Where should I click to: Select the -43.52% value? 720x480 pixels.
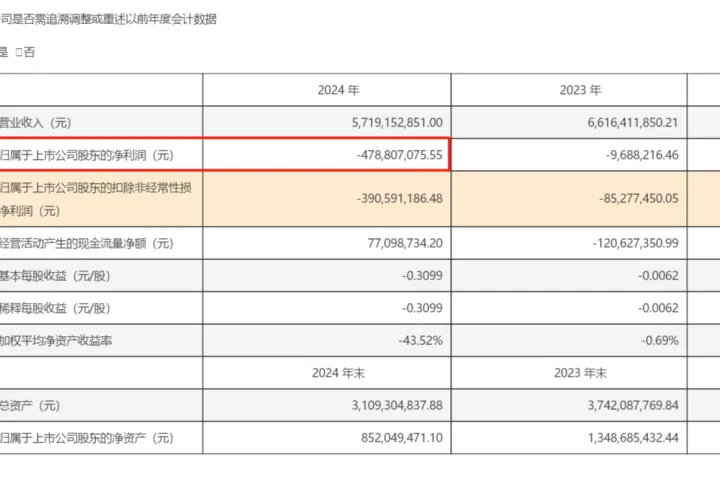point(421,340)
